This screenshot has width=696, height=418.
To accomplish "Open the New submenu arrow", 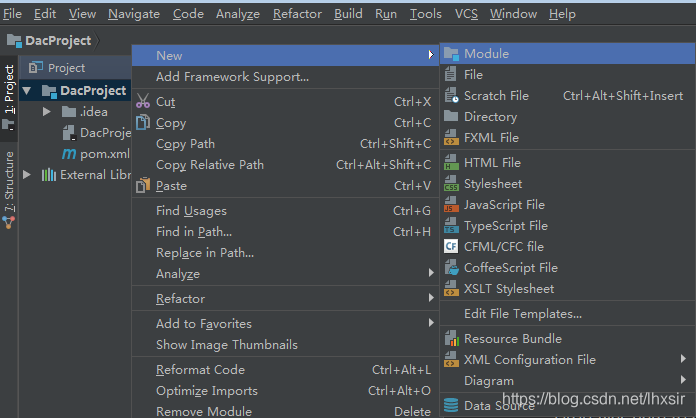I will [x=431, y=55].
